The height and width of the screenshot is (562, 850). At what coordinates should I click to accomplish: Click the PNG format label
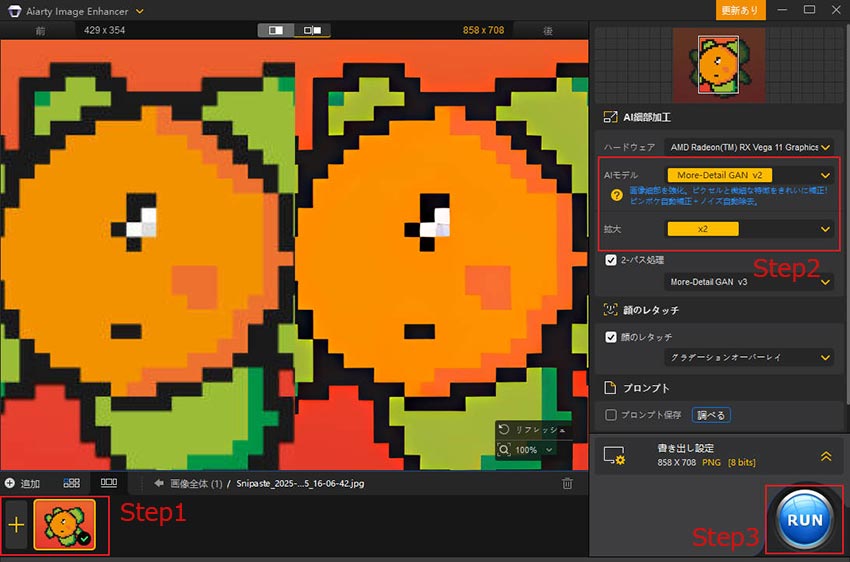pyautogui.click(x=711, y=462)
